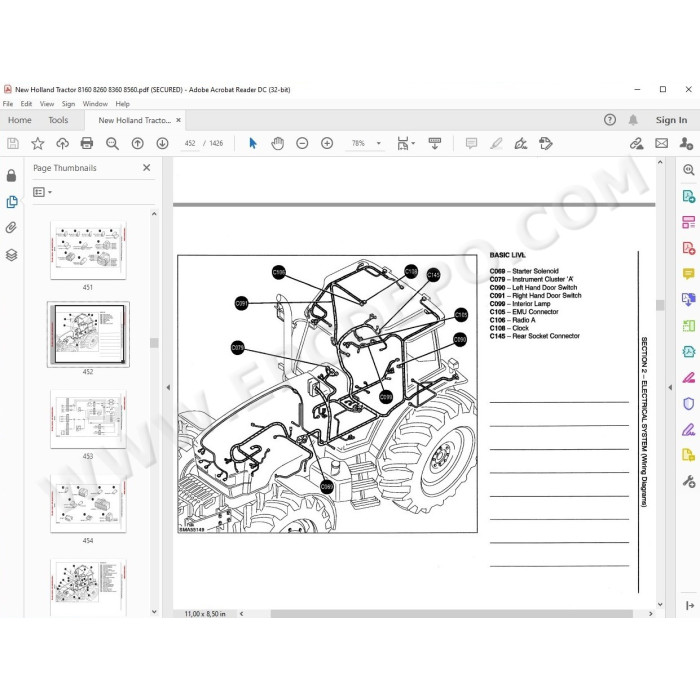This screenshot has height=700, width=700.
Task: Click thumbnails panel scrollbar handle
Action: [x=154, y=342]
